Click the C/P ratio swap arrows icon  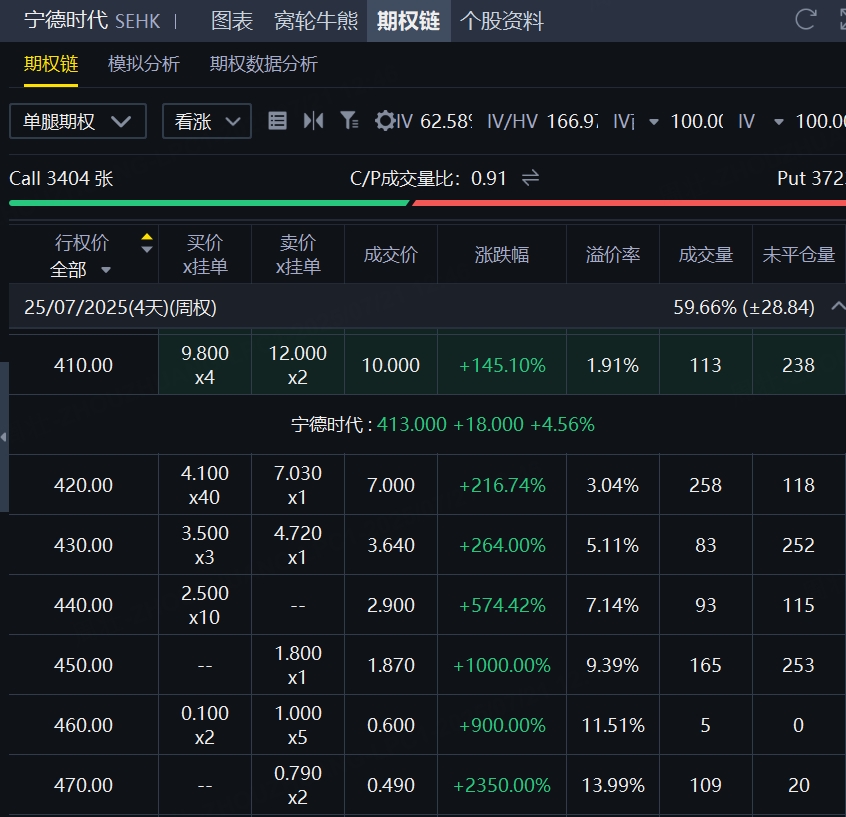[x=531, y=178]
